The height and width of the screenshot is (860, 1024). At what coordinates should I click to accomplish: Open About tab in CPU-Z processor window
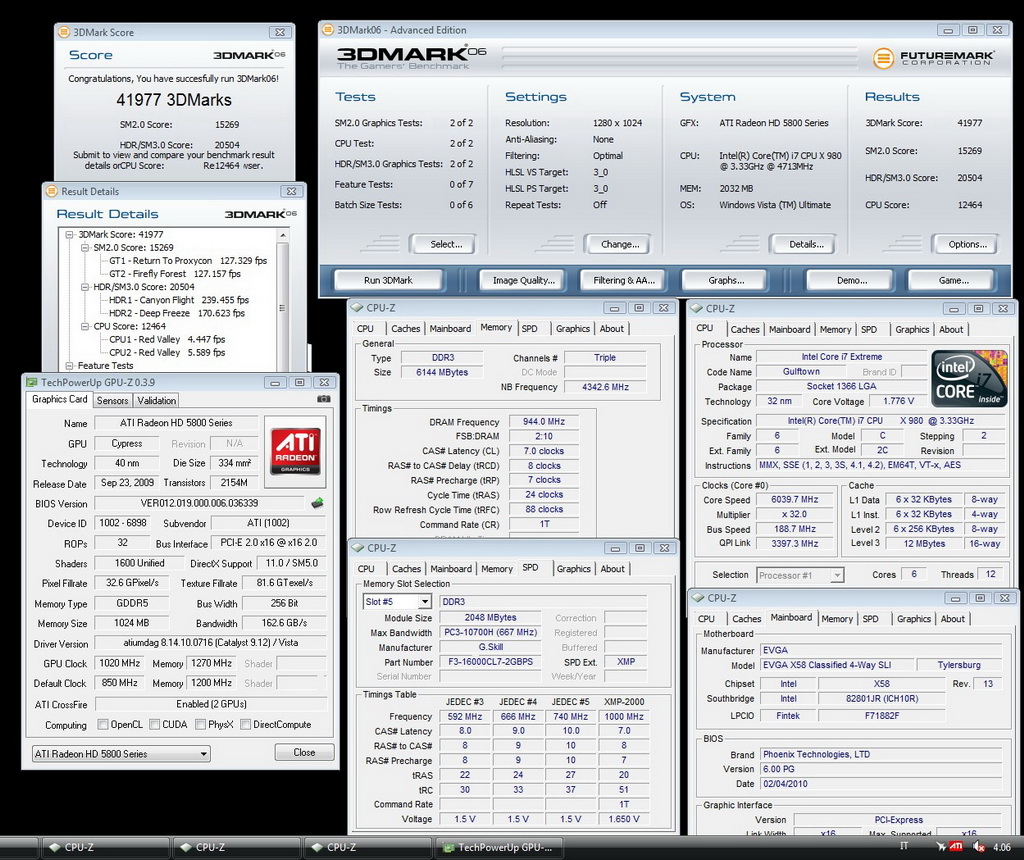(951, 329)
